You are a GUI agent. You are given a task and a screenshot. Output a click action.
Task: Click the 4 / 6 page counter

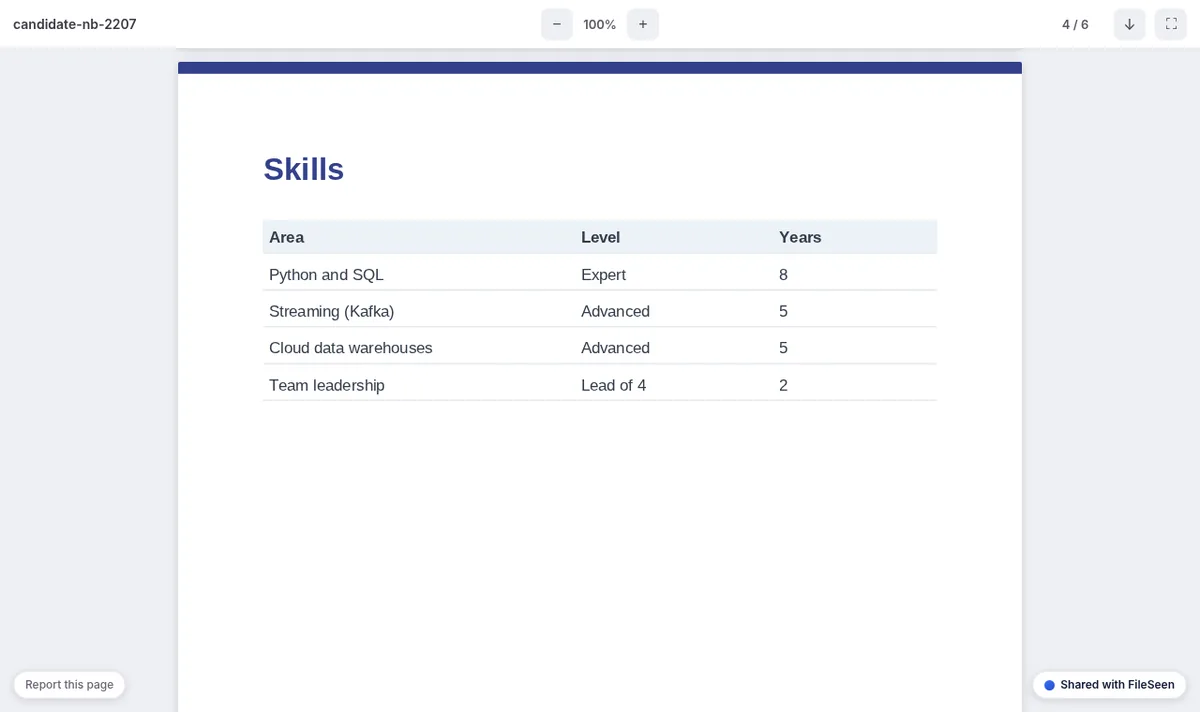(x=1075, y=24)
